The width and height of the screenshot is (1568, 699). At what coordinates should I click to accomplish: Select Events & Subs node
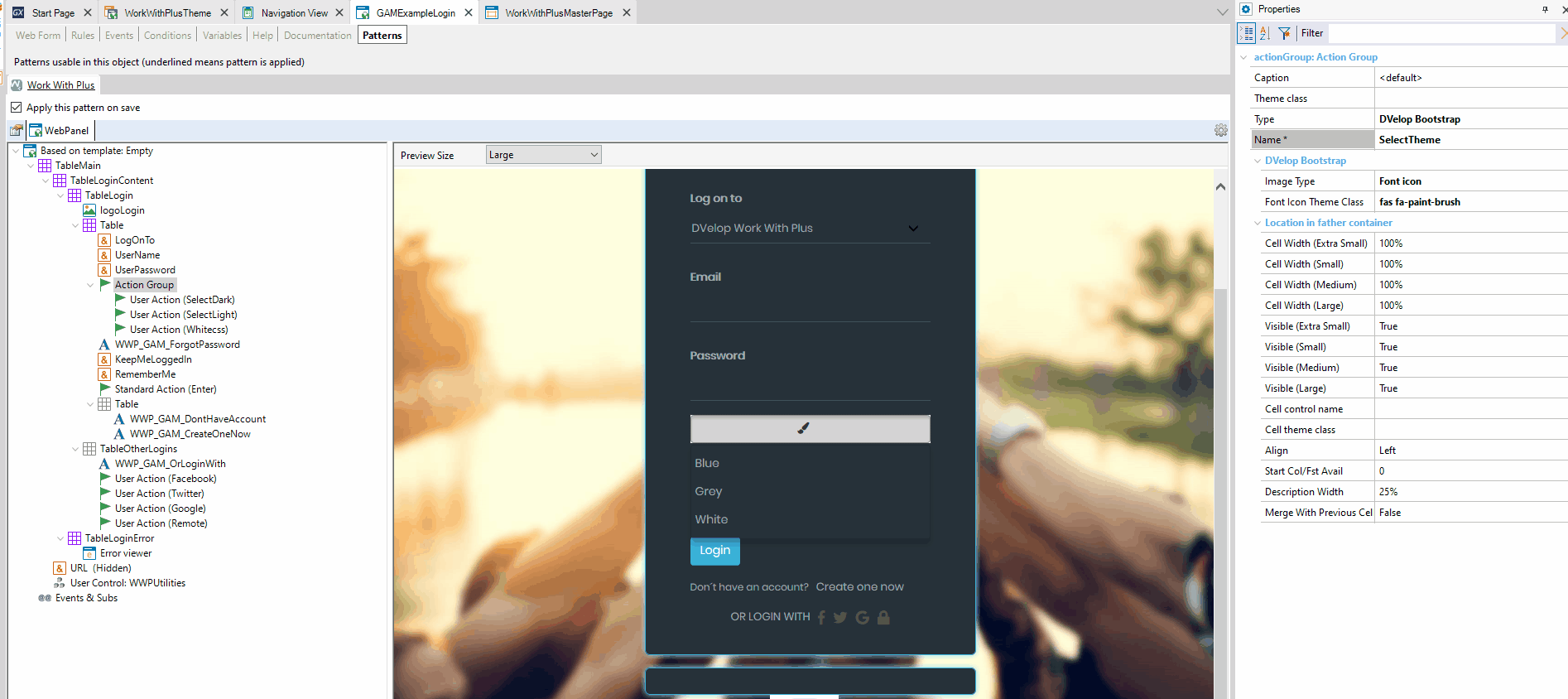tap(86, 598)
